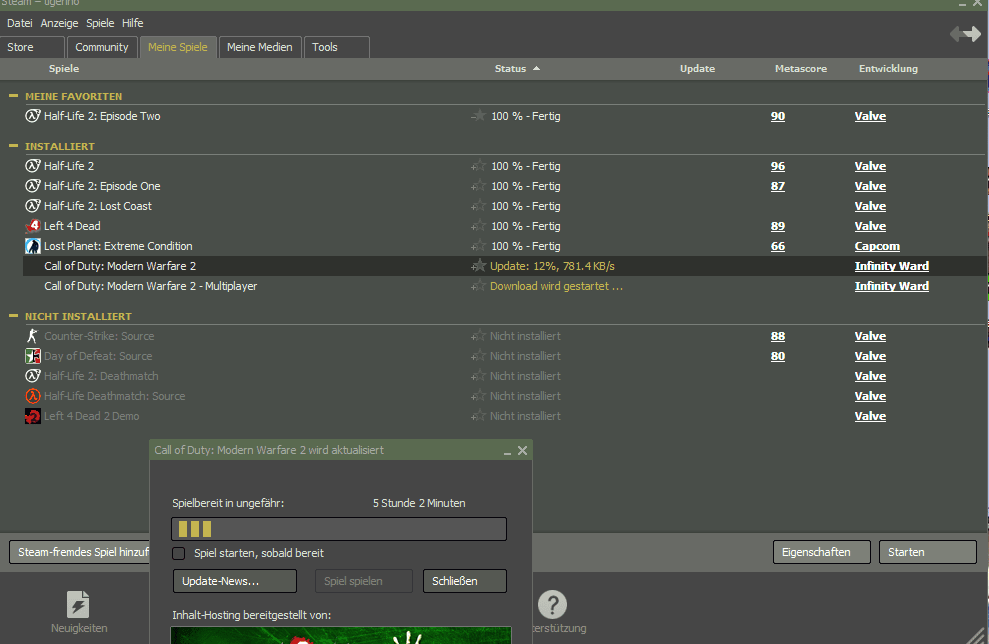Toggle favorite star for Half-Life 2: Deathmatch
Viewport: 989px width, 644px height.
479,376
